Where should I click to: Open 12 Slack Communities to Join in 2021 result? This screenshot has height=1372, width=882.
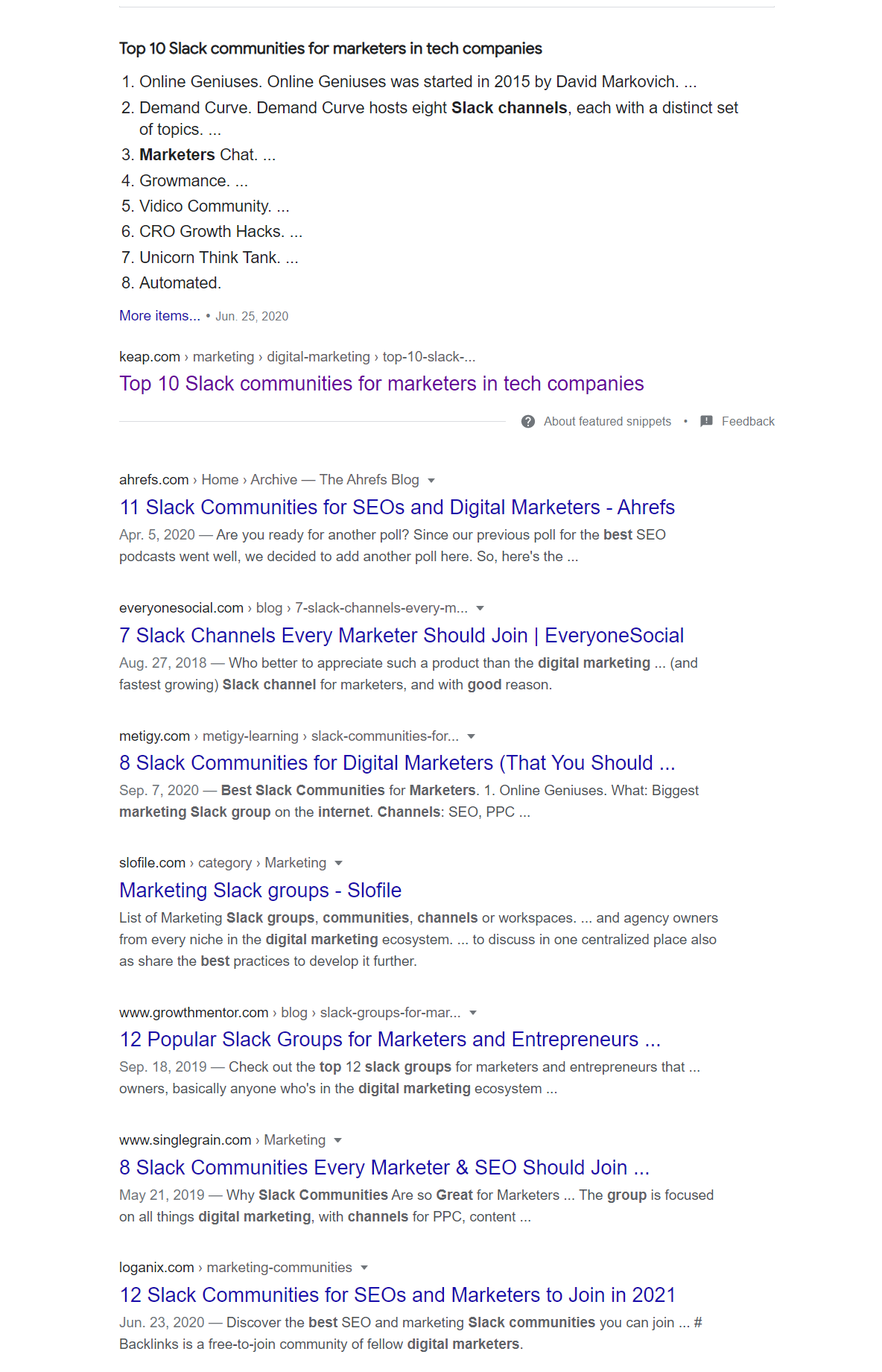point(397,1295)
